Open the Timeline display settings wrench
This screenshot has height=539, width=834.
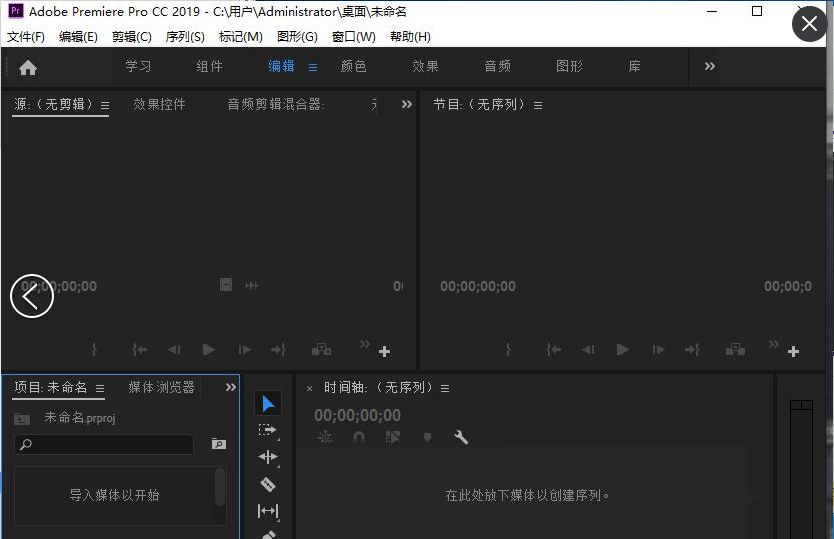[461, 437]
